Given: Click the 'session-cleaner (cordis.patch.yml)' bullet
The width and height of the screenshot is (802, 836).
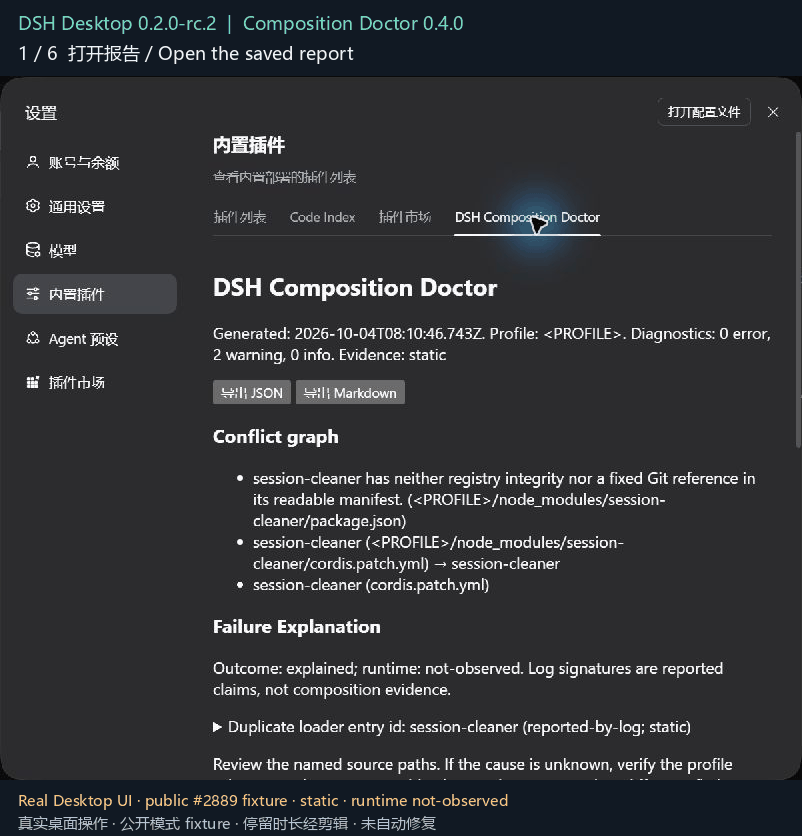Looking at the screenshot, I should (371, 585).
